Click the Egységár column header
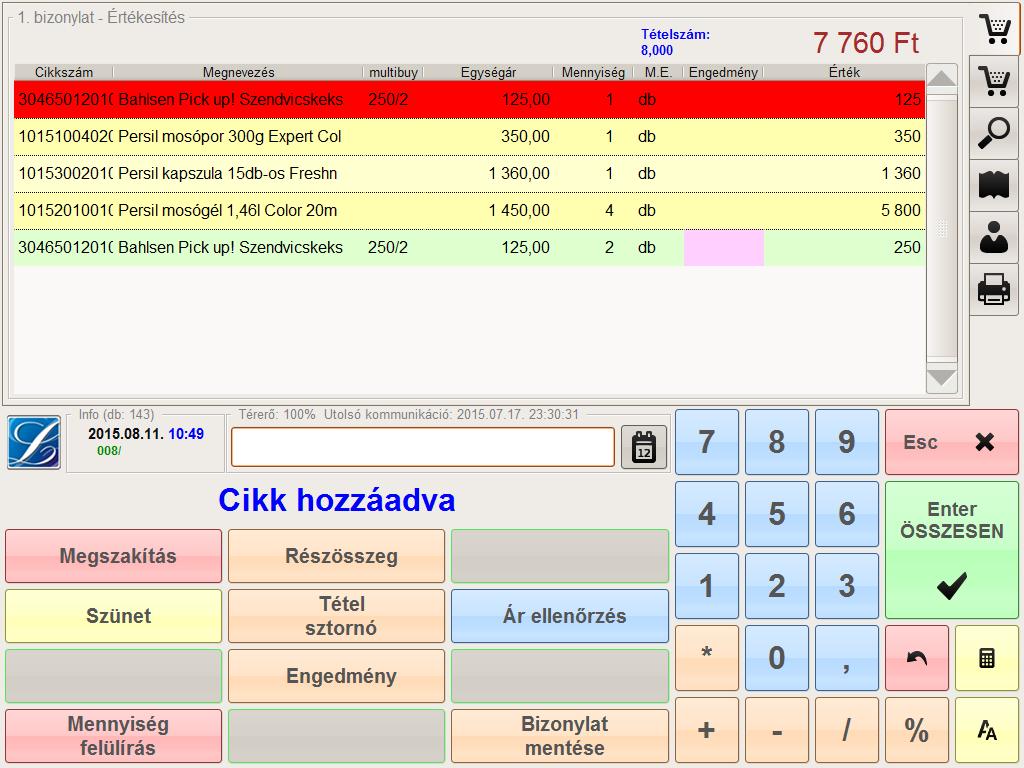 (x=488, y=72)
